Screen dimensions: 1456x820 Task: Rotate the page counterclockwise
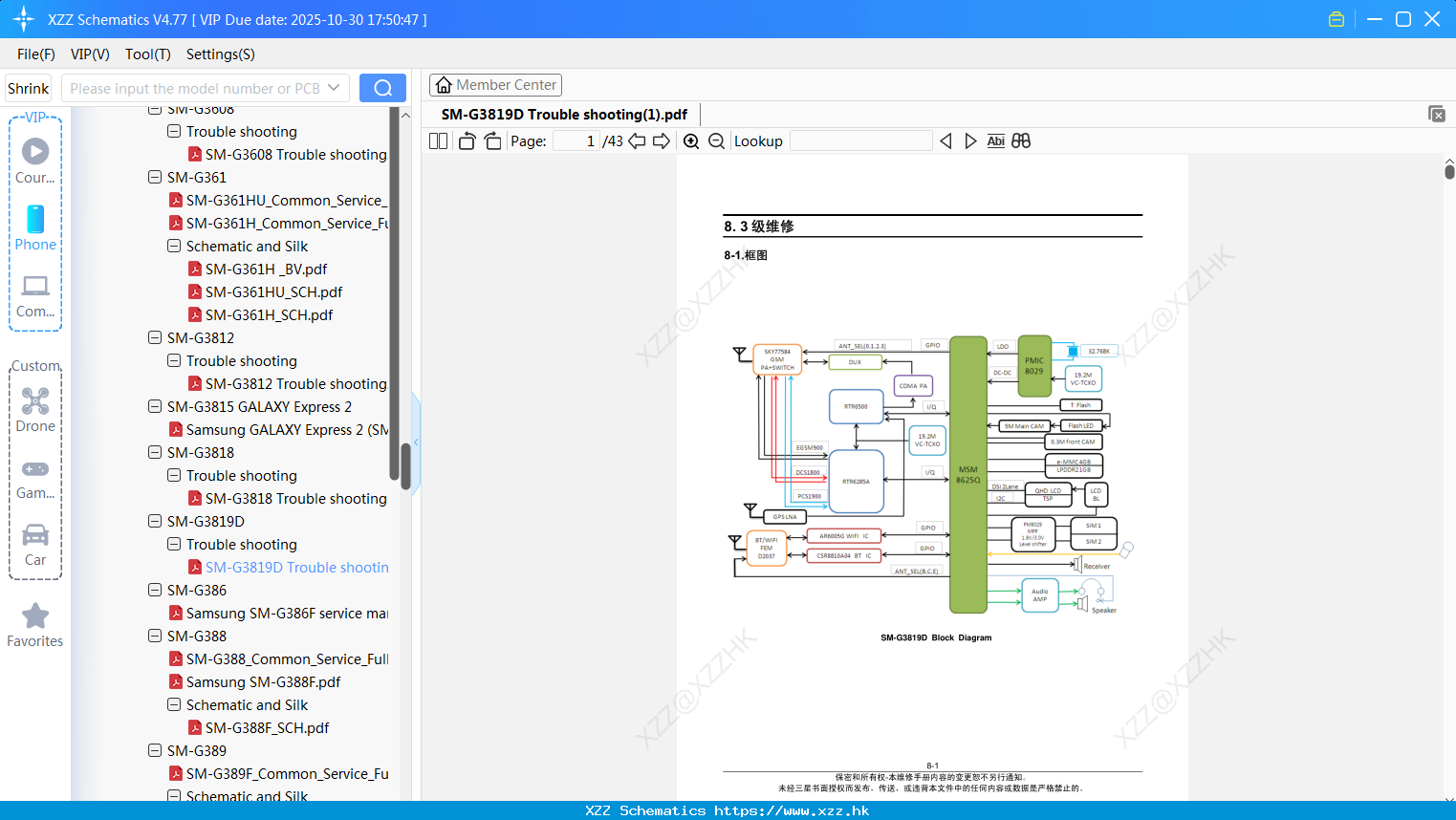pos(467,140)
